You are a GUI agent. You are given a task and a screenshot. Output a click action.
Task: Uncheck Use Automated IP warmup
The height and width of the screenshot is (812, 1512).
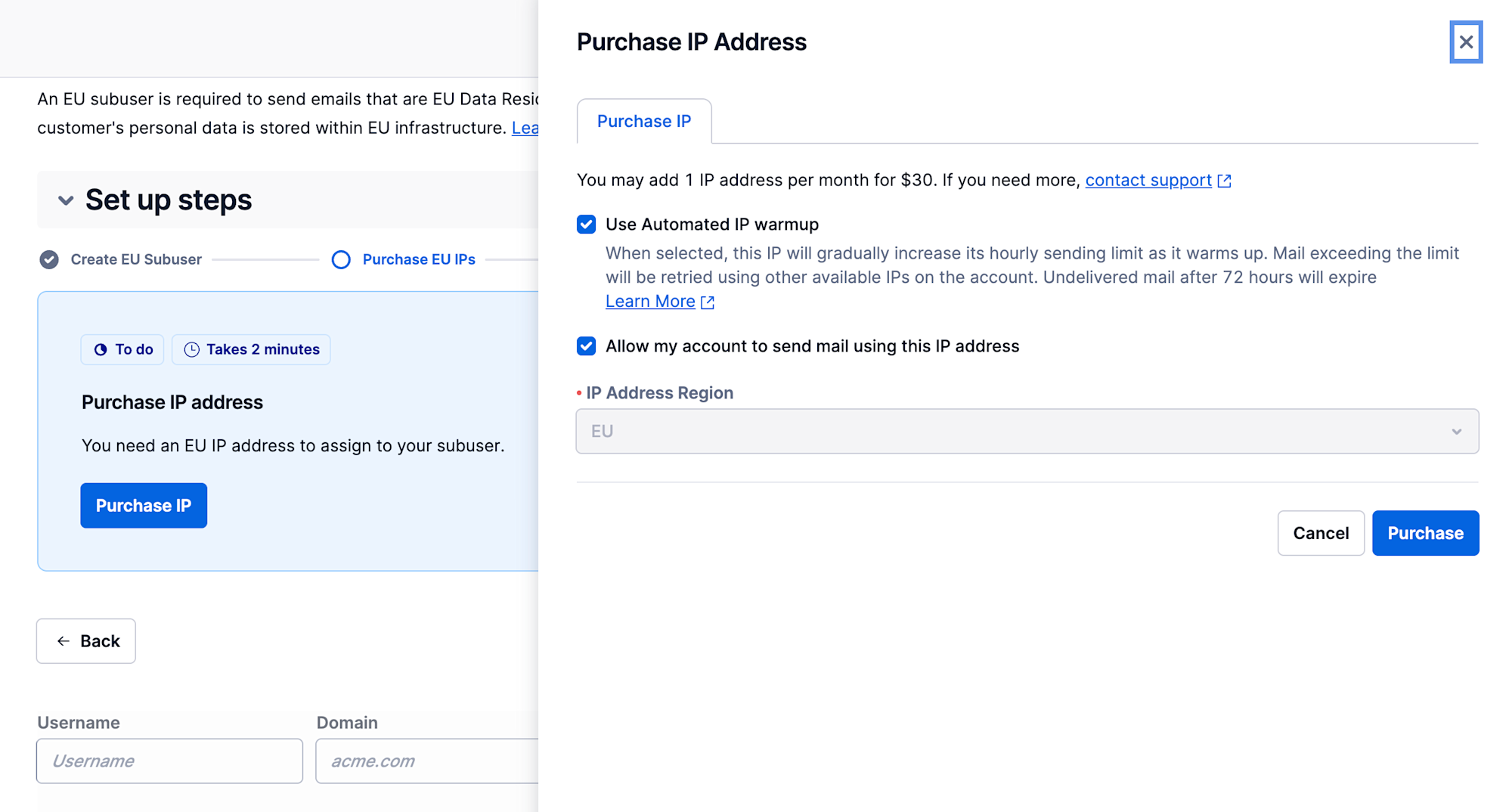tap(586, 225)
